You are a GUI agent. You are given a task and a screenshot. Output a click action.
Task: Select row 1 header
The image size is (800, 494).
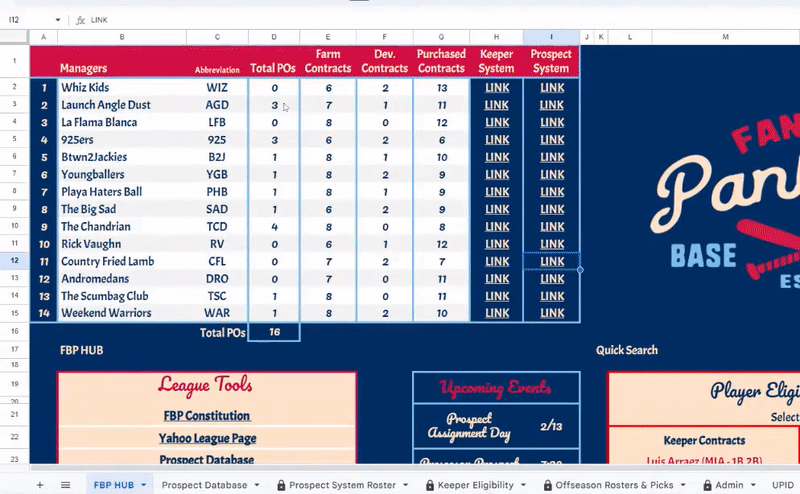coord(14,61)
